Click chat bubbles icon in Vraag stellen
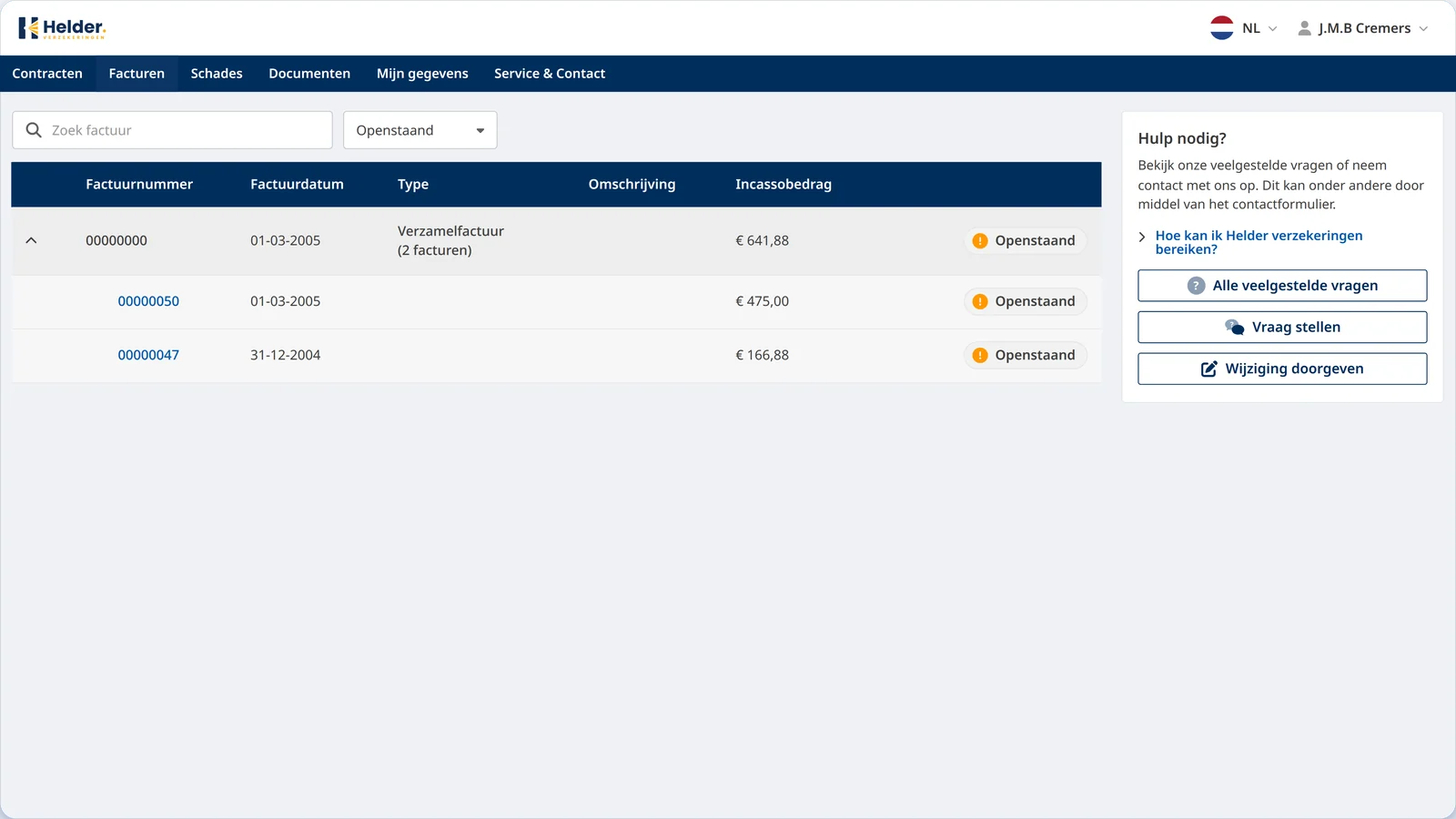This screenshot has width=1456, height=819. (1235, 328)
